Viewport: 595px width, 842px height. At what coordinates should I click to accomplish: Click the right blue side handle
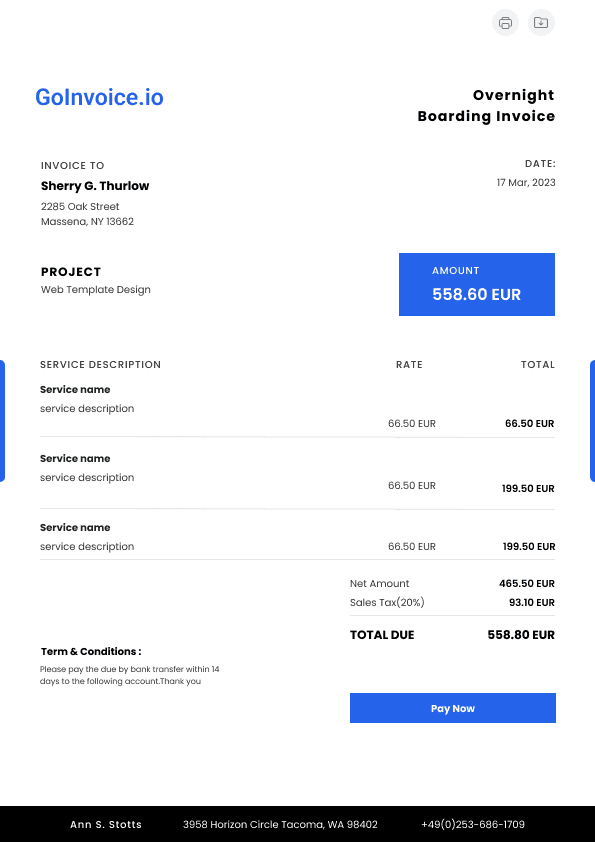[x=592, y=421]
